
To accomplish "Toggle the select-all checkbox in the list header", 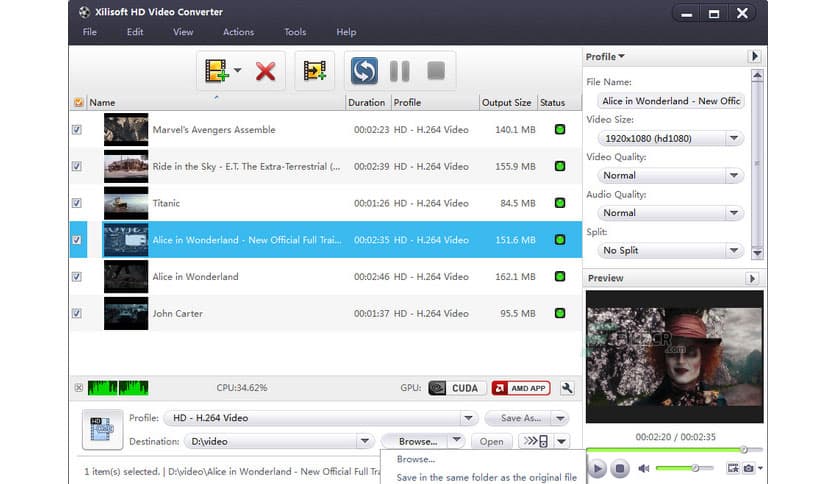I will tap(78, 102).
